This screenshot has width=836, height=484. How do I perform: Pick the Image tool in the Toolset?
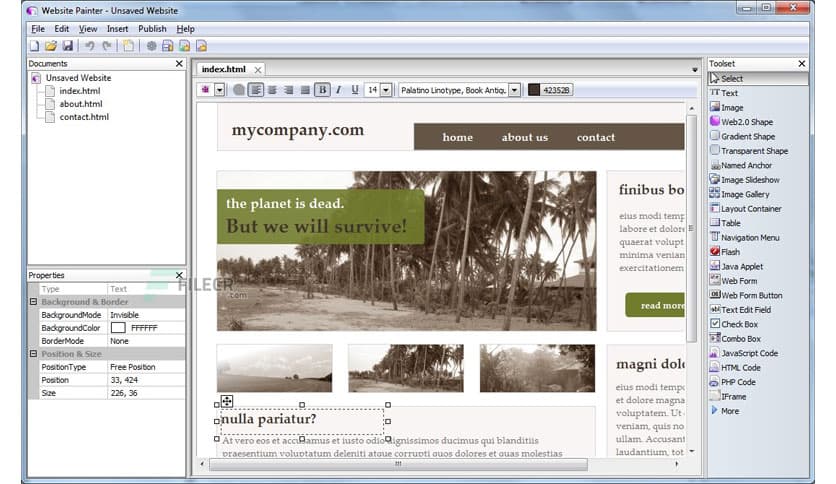(x=726, y=107)
